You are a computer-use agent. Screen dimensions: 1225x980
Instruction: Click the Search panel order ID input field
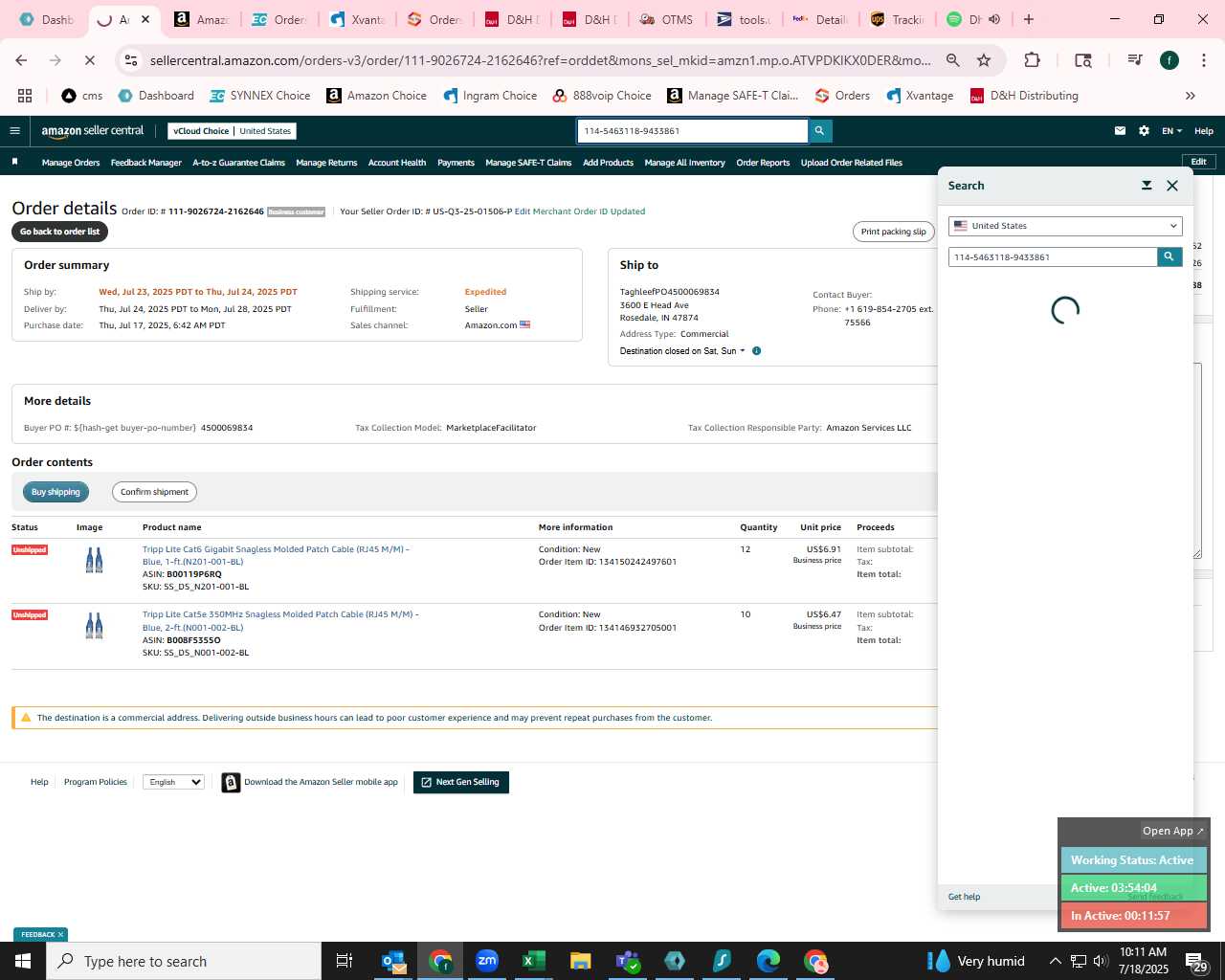tap(1053, 256)
